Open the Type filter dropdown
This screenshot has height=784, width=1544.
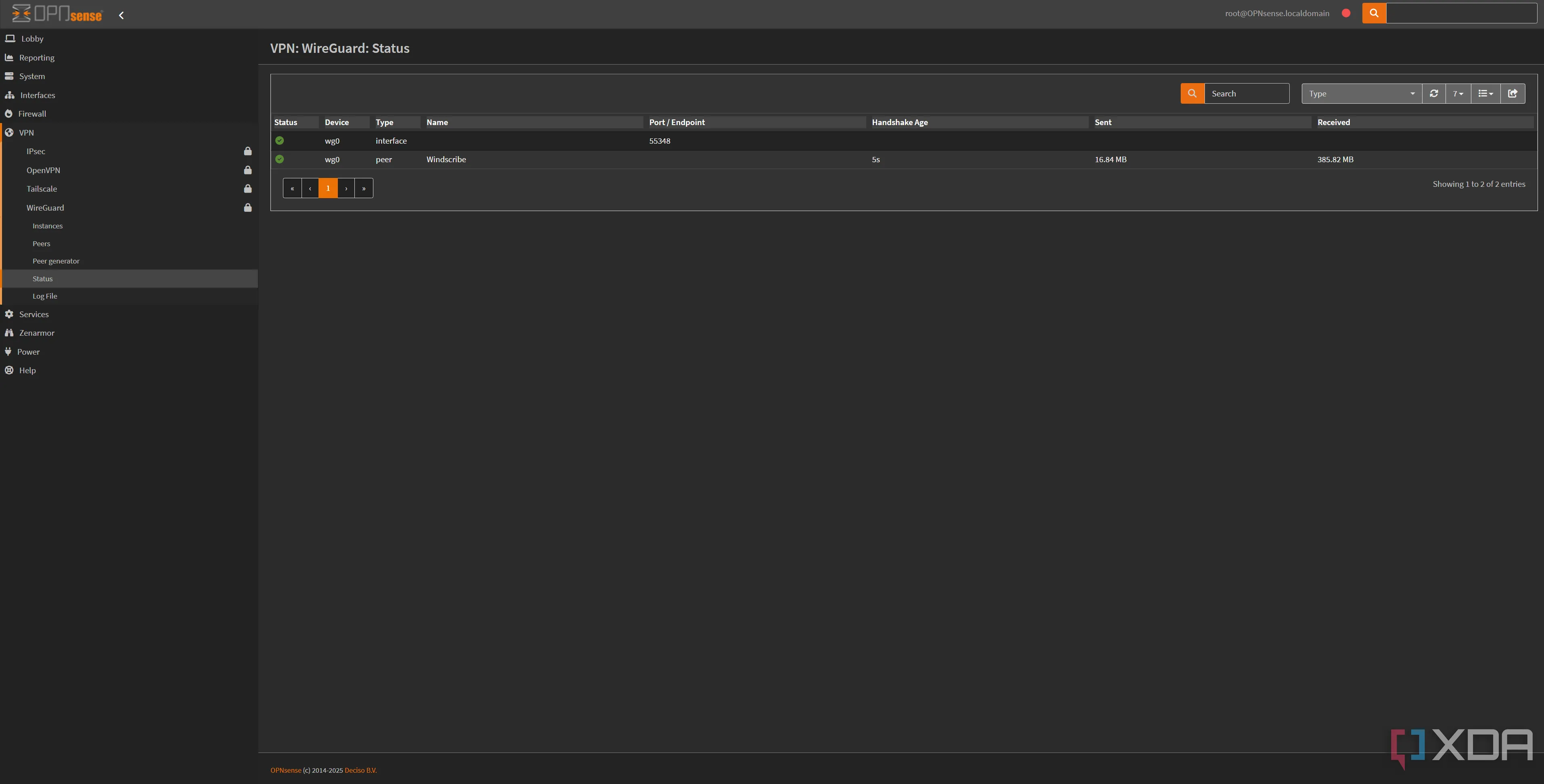(x=1361, y=94)
